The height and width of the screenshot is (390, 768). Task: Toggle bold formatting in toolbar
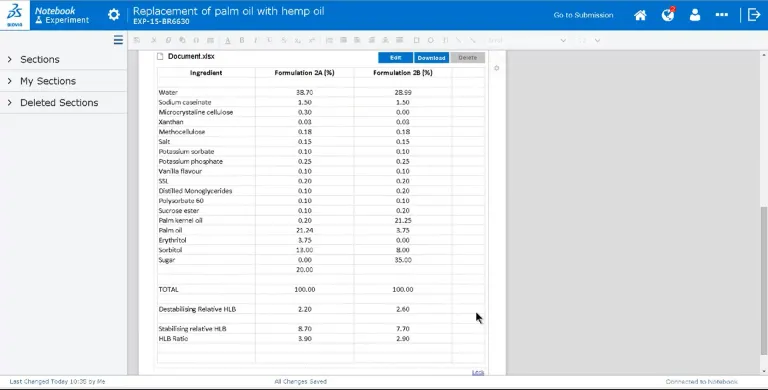point(241,40)
